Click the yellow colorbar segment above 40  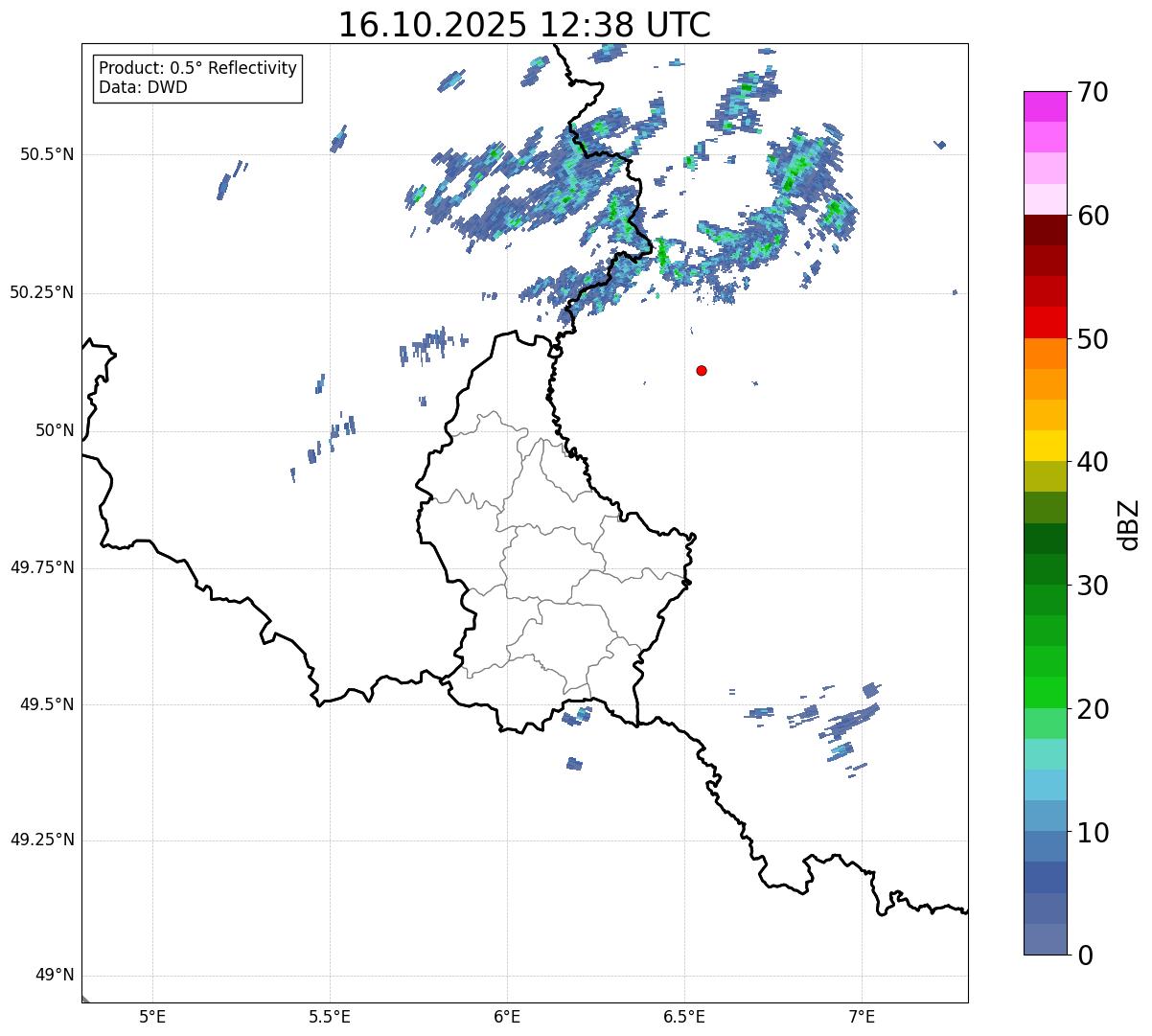(1045, 446)
